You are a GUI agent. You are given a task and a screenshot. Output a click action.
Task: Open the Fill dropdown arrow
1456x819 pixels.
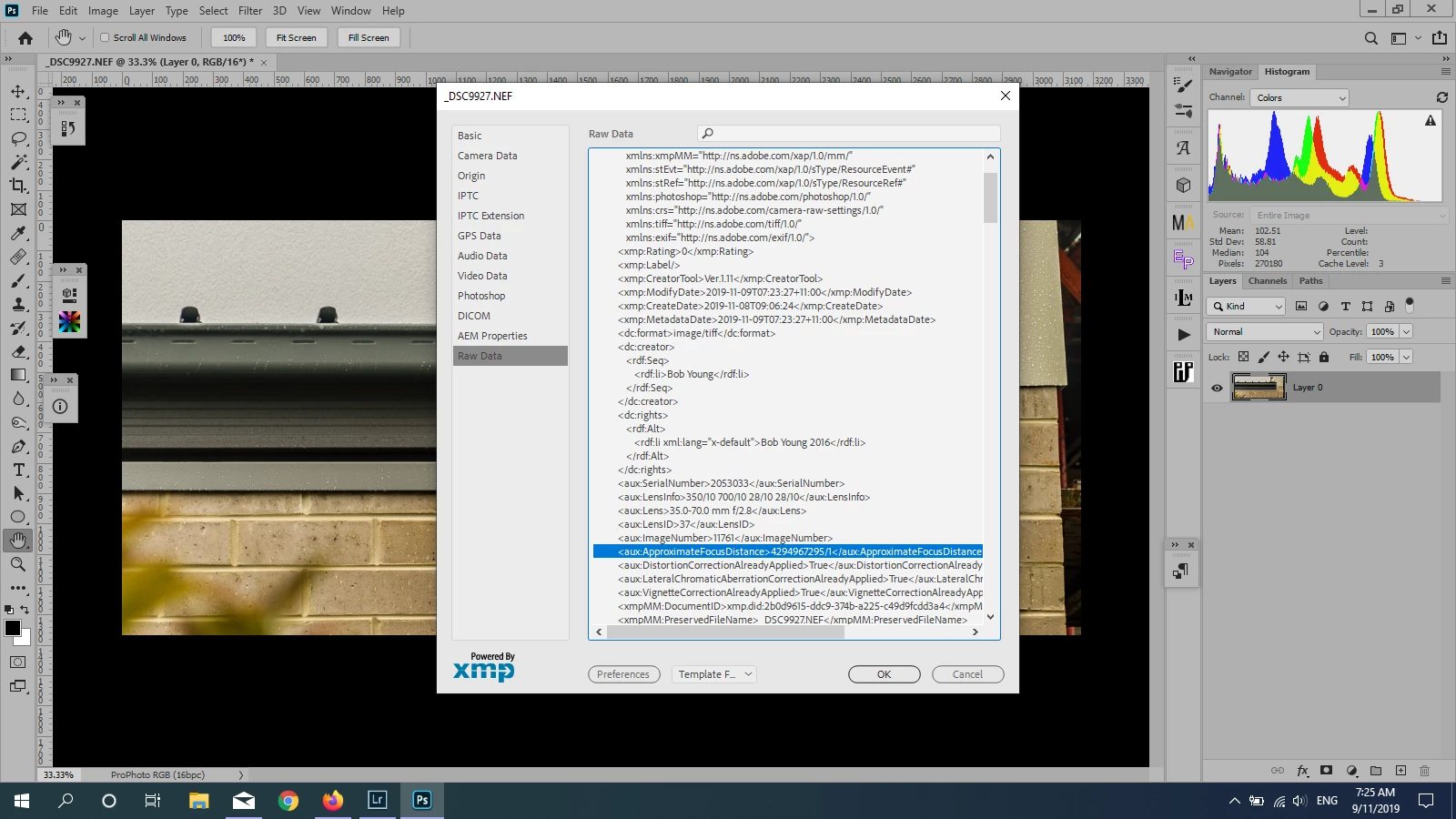click(x=1406, y=357)
